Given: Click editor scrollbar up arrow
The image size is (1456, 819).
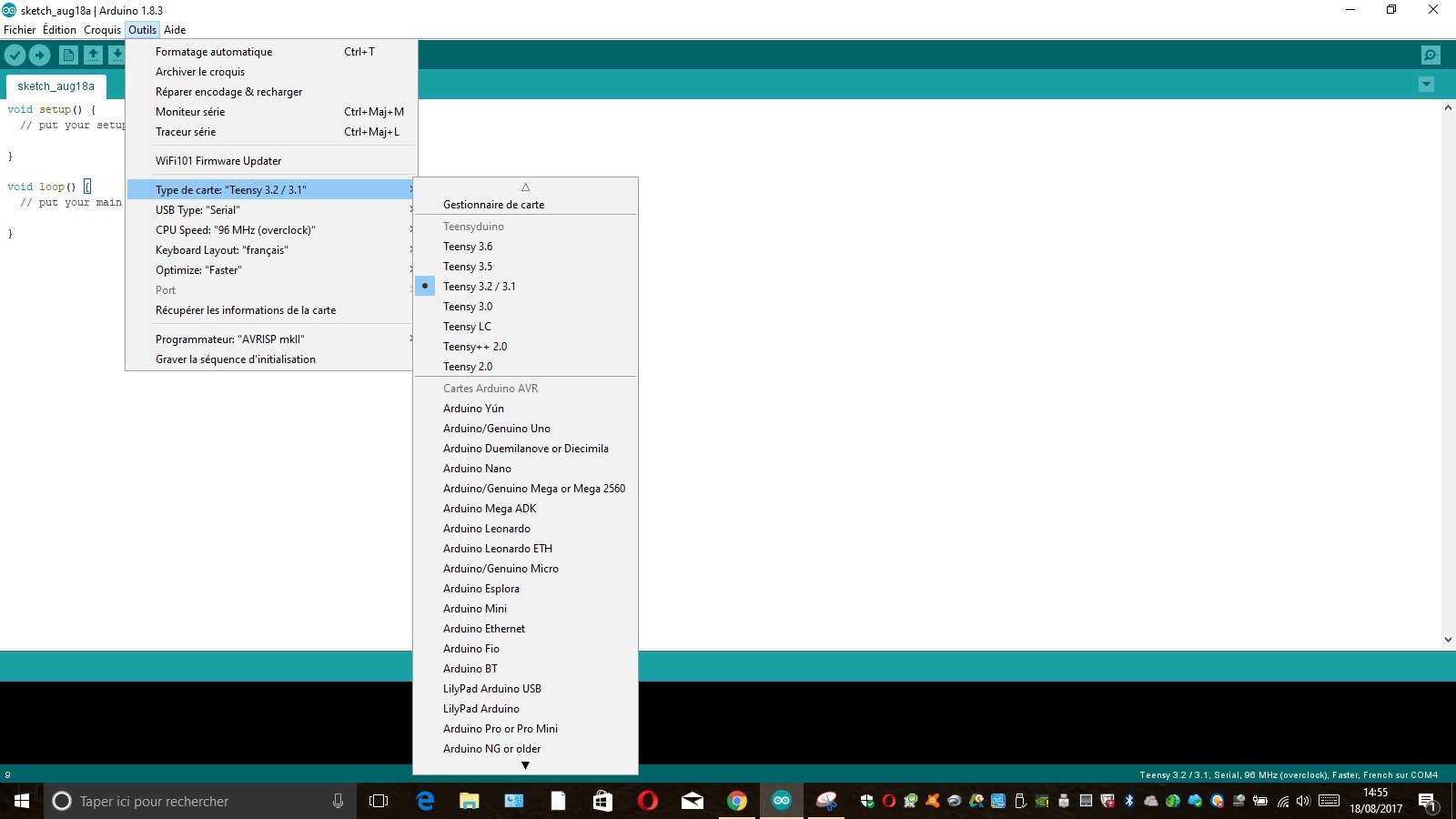Looking at the screenshot, I should [x=1448, y=107].
